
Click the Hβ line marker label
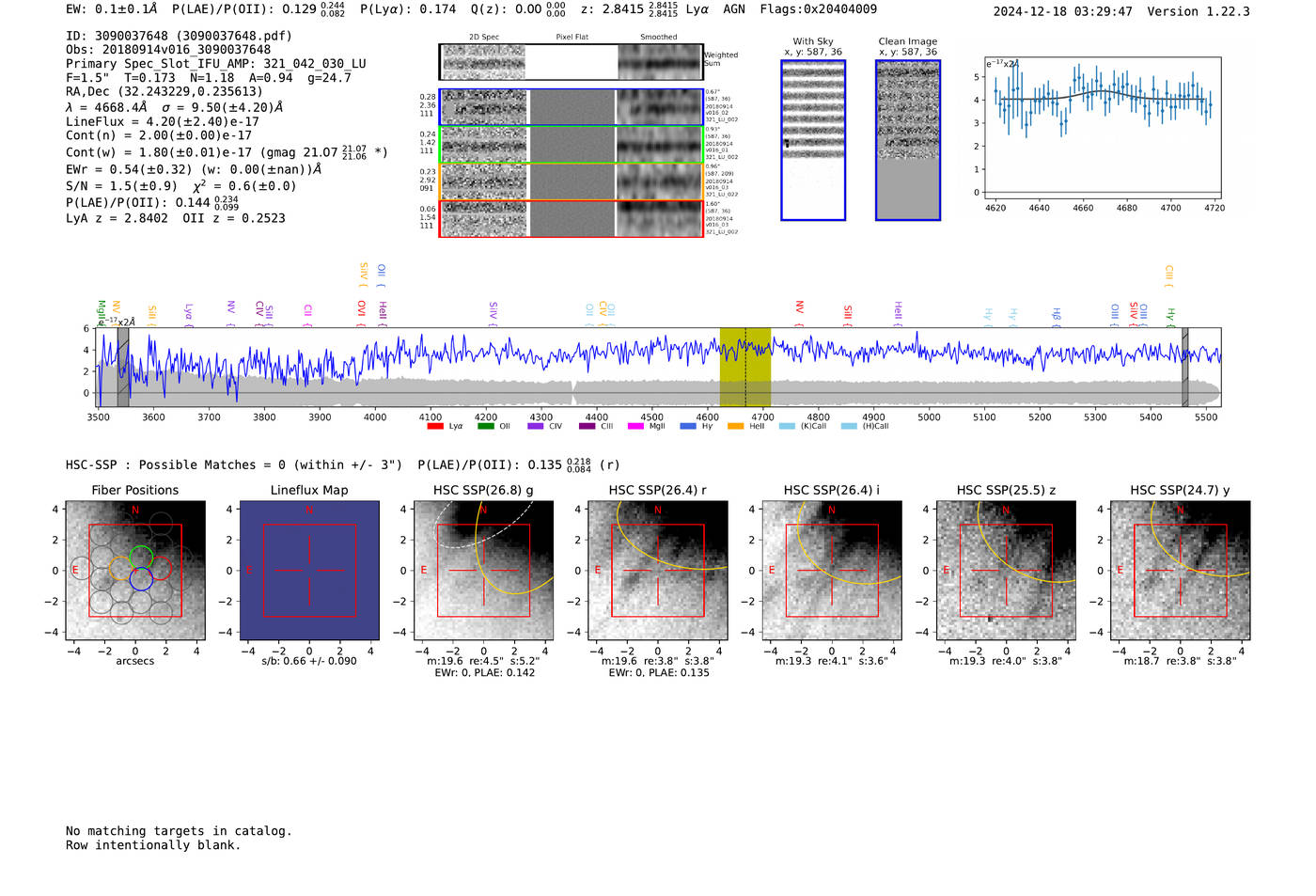pos(1057,315)
